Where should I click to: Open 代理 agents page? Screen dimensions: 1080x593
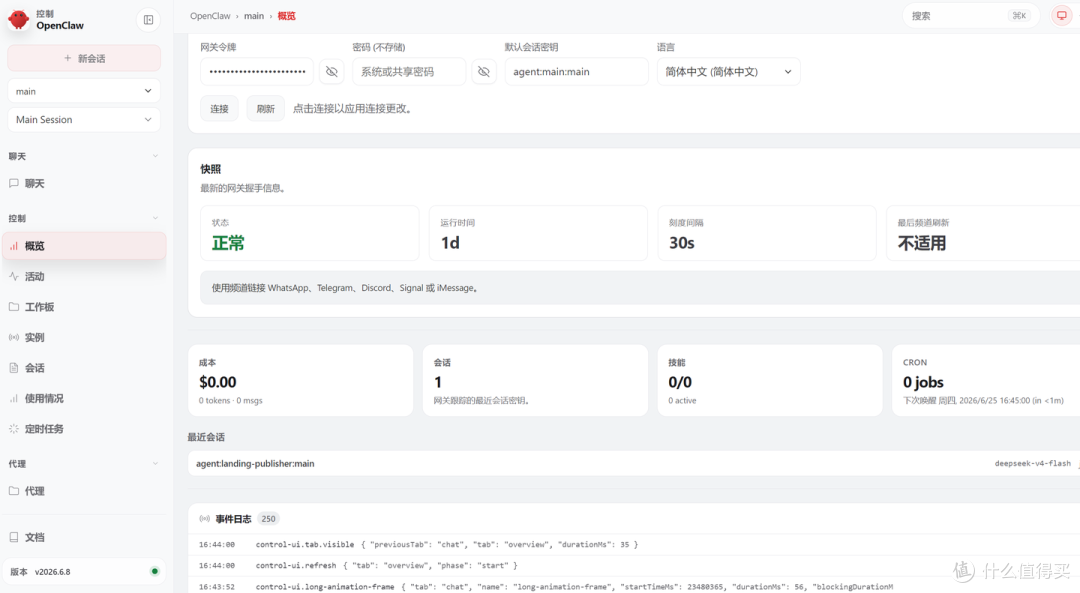84,491
